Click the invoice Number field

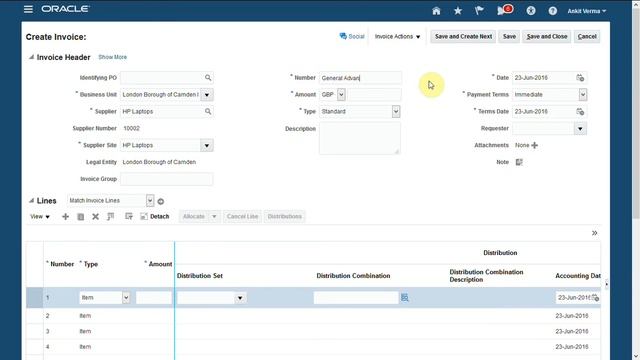360,78
